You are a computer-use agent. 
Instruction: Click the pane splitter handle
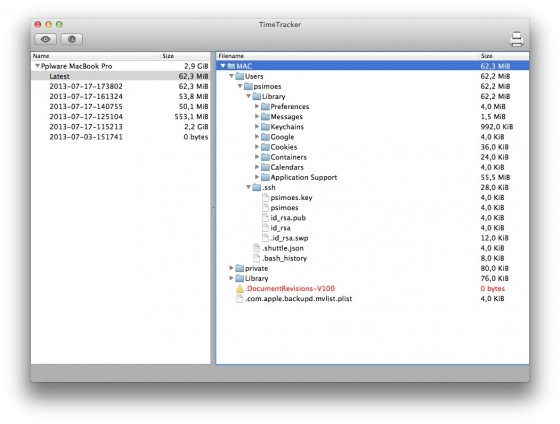pyautogui.click(x=213, y=208)
